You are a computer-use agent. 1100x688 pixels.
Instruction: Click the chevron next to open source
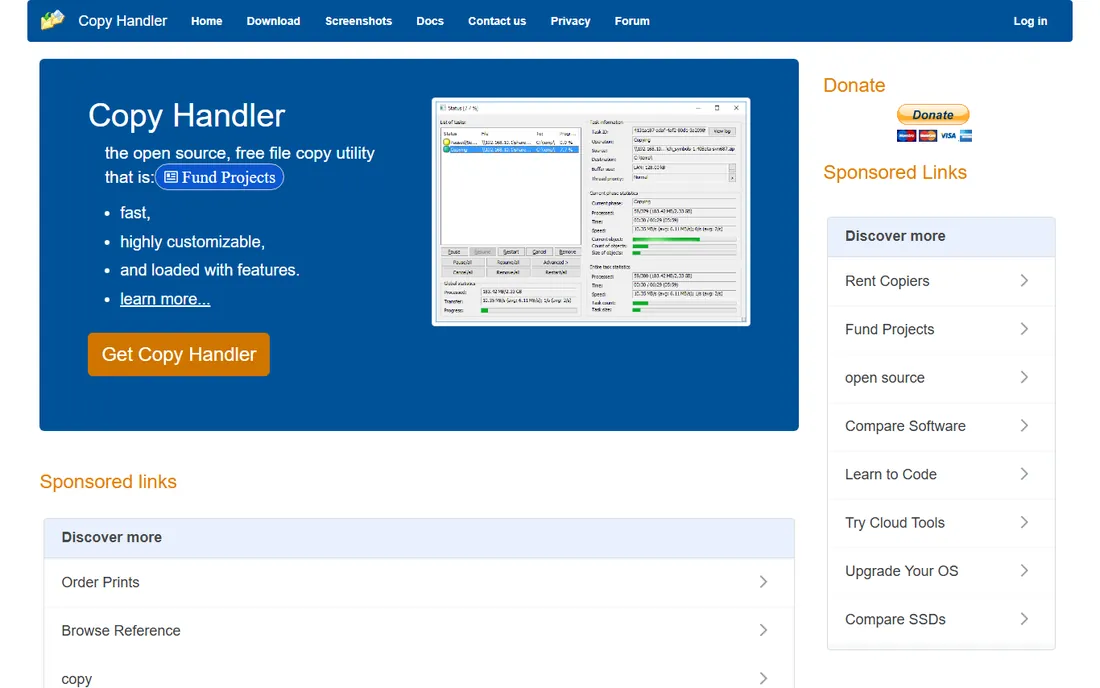tap(1024, 377)
